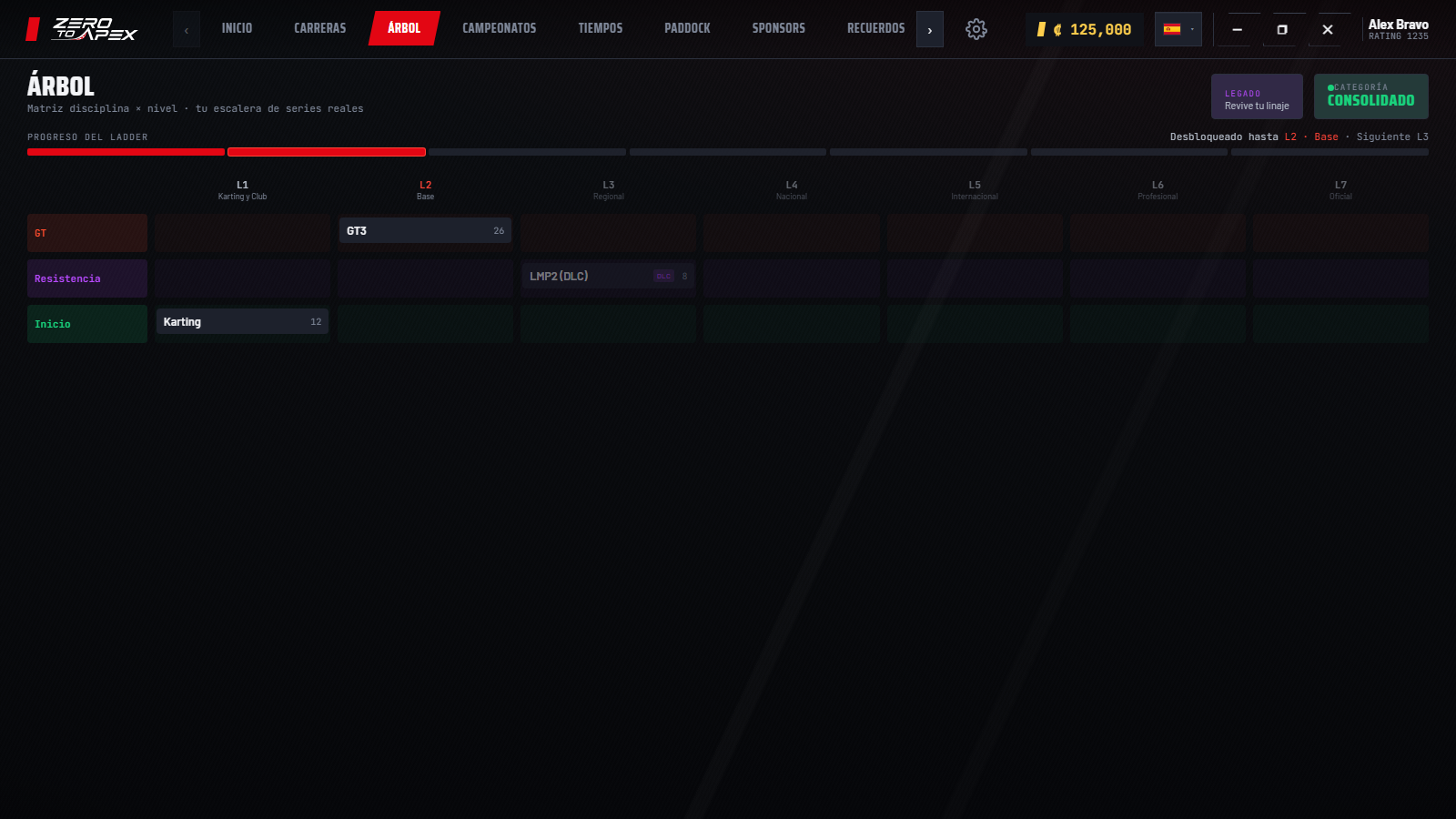1456x819 pixels.
Task: Click the L2 Base column header
Action: [x=425, y=190]
